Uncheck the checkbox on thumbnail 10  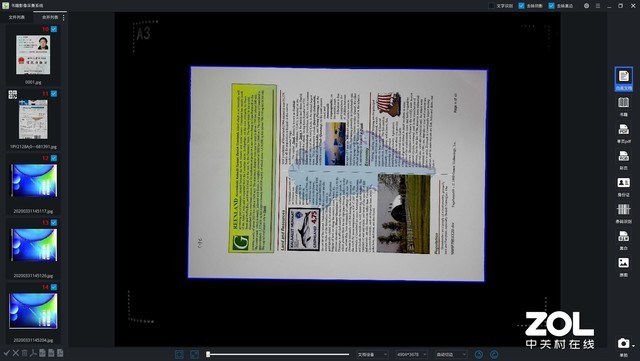pyautogui.click(x=54, y=29)
